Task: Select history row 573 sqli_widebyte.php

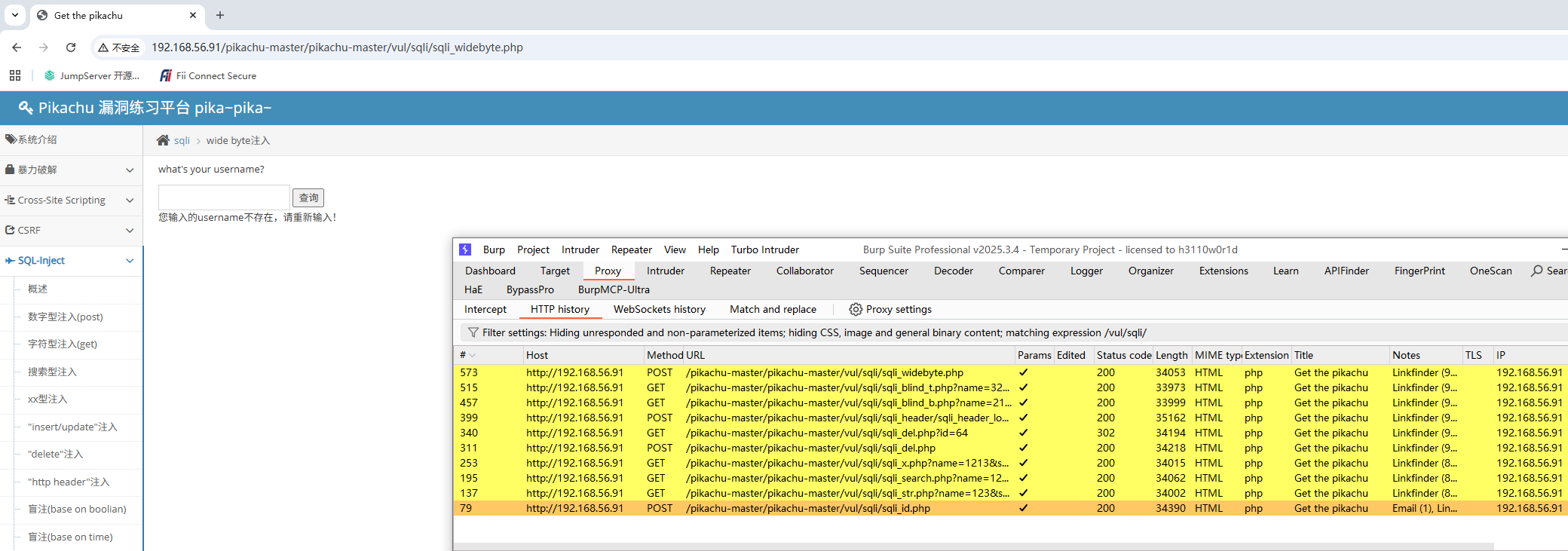Action: tap(1010, 372)
